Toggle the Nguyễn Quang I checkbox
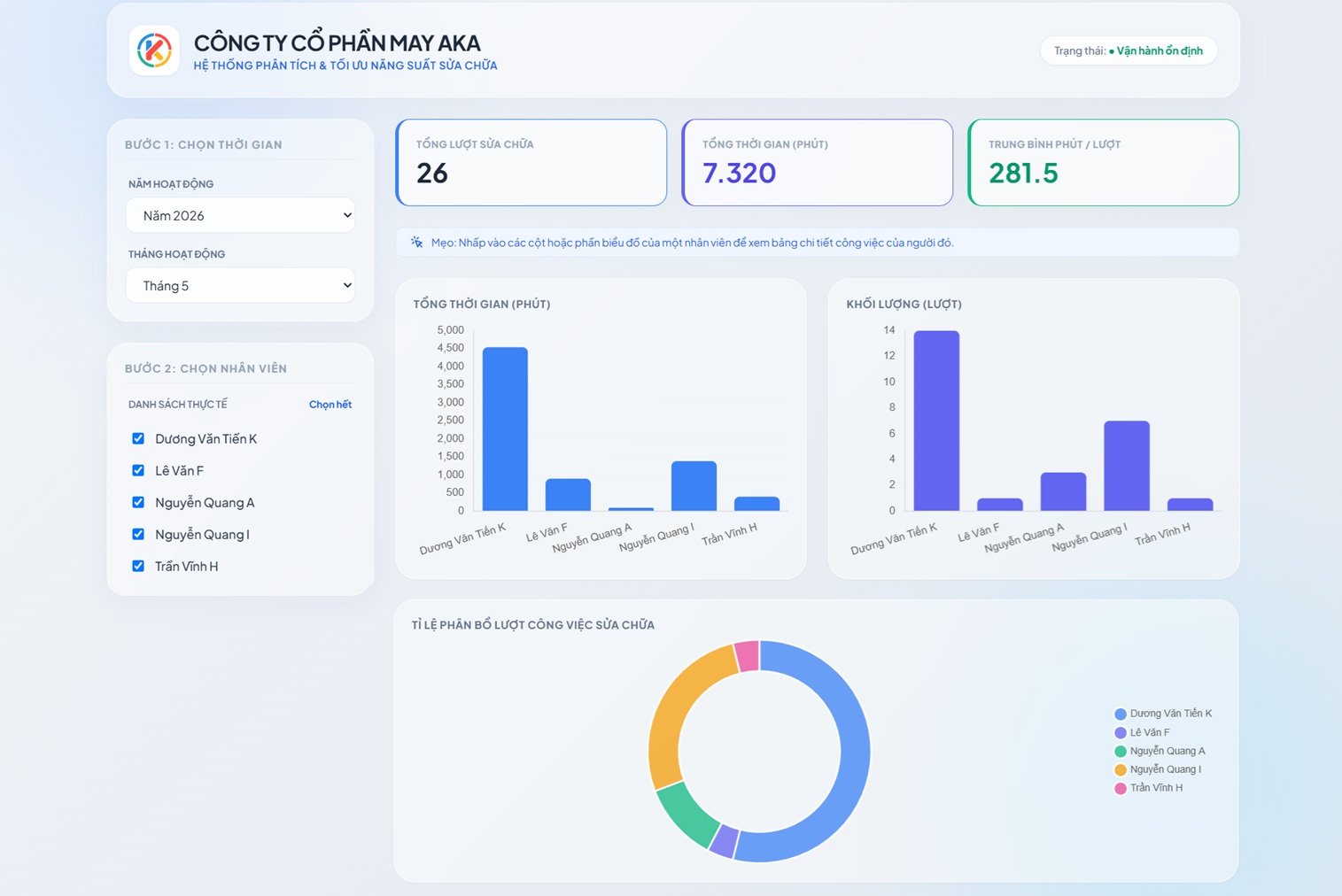This screenshot has height=896, width=1342. point(138,534)
